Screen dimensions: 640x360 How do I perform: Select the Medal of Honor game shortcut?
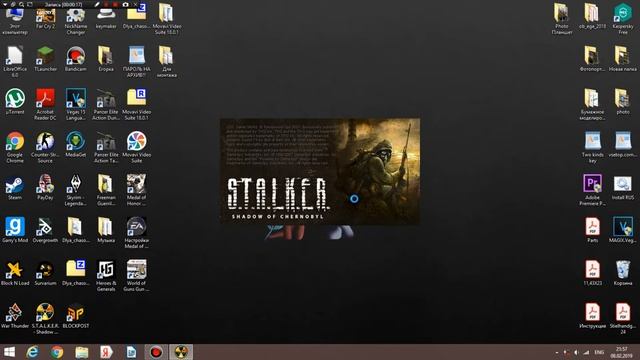tap(136, 190)
